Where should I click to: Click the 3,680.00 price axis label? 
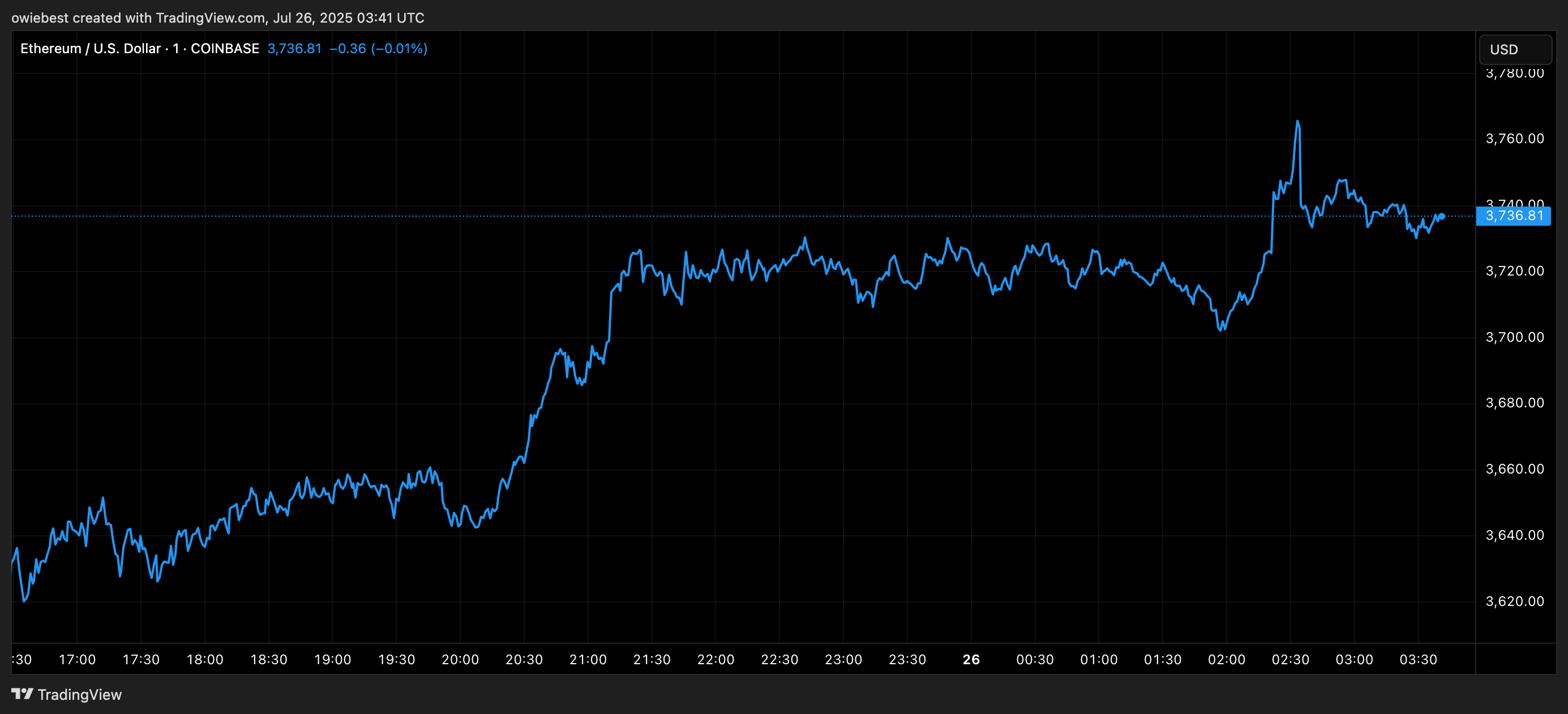click(x=1515, y=403)
